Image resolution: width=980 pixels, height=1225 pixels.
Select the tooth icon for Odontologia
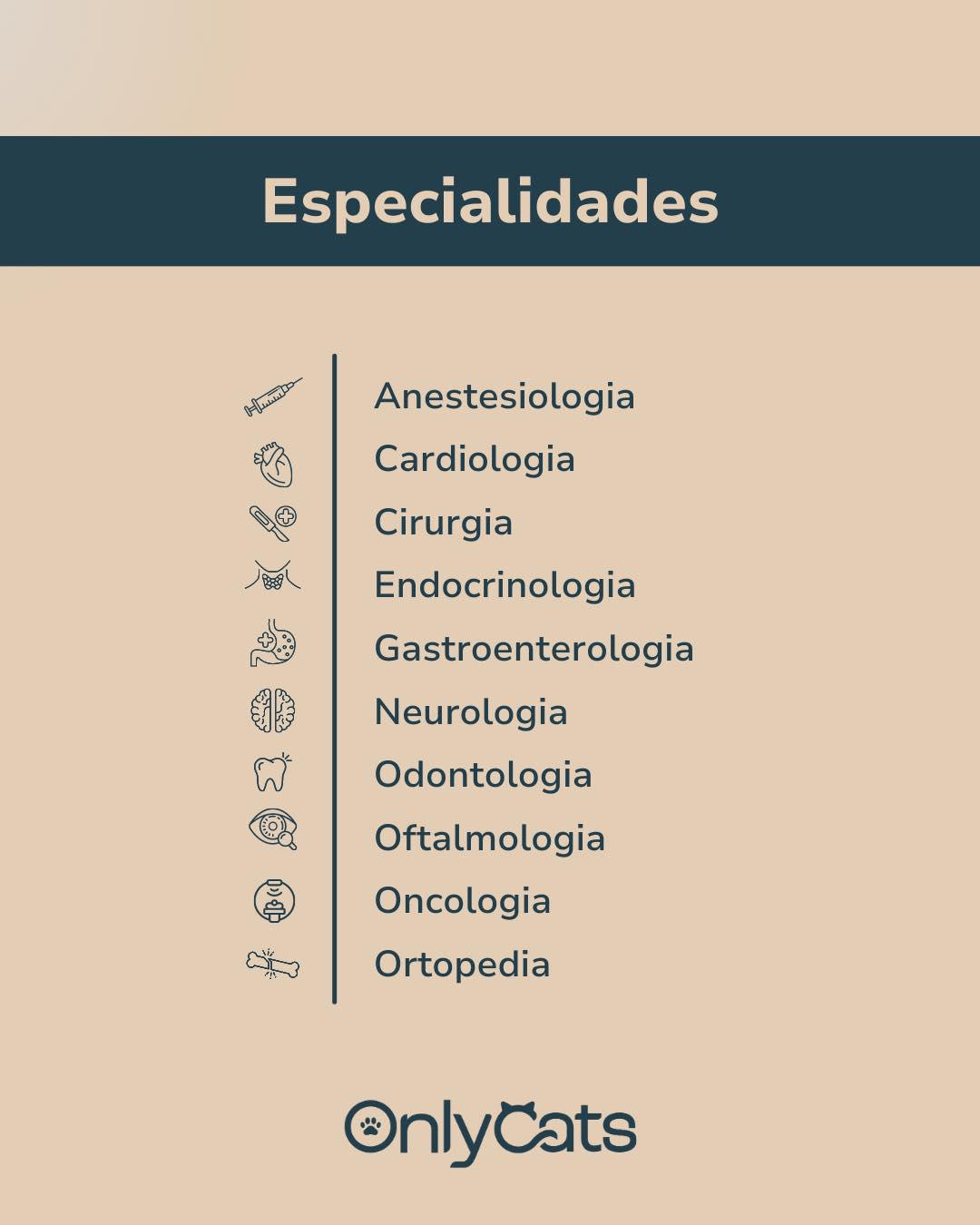click(271, 773)
